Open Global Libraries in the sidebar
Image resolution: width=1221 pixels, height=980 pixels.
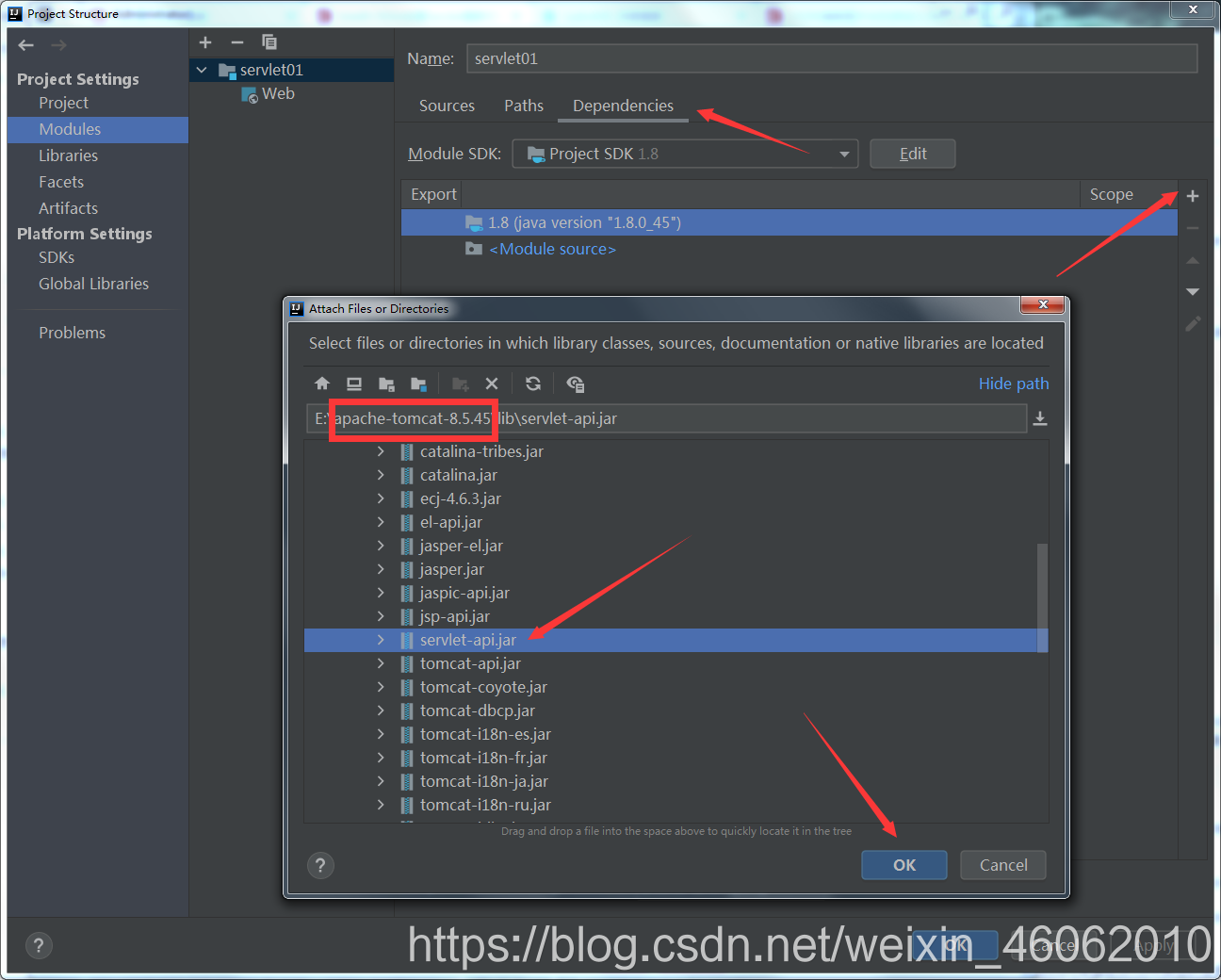pos(93,284)
